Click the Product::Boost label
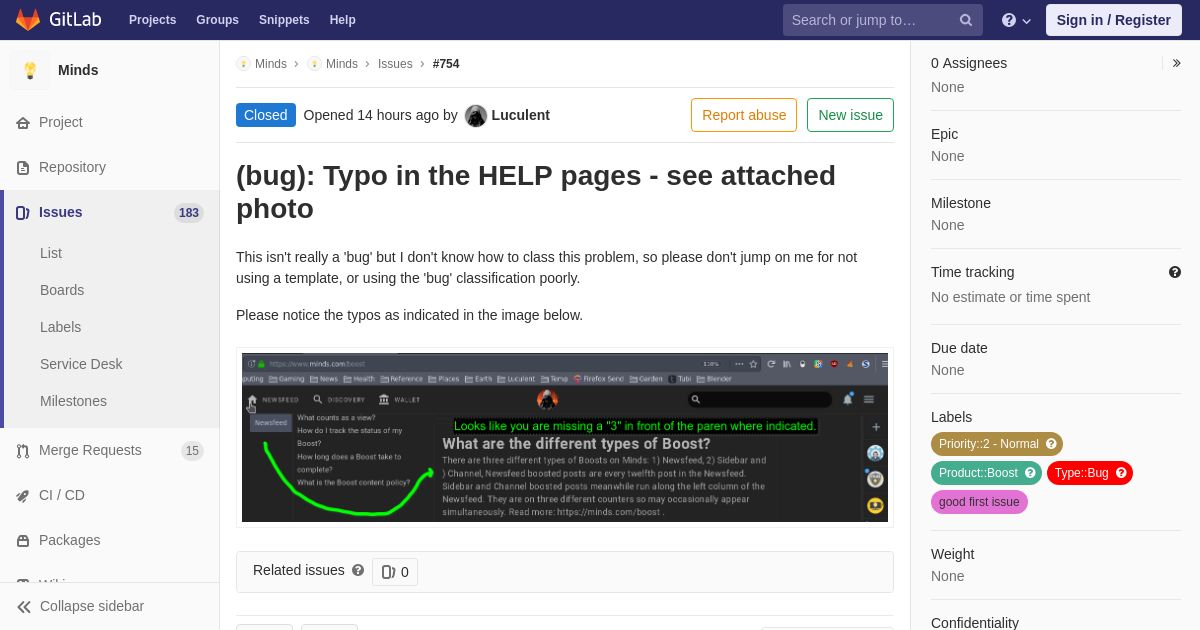Screen dimensions: 1200x630 978,473
